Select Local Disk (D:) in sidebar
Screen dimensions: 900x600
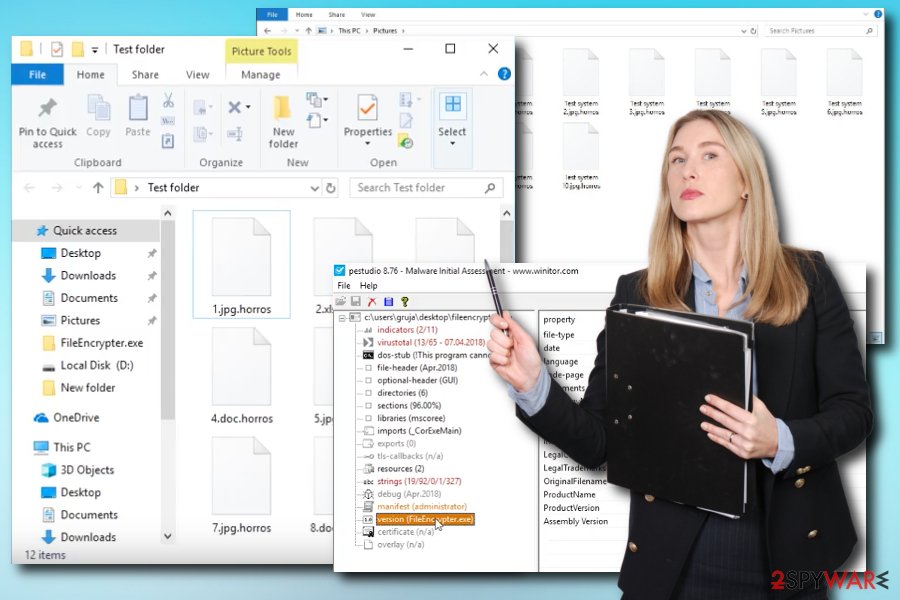97,365
